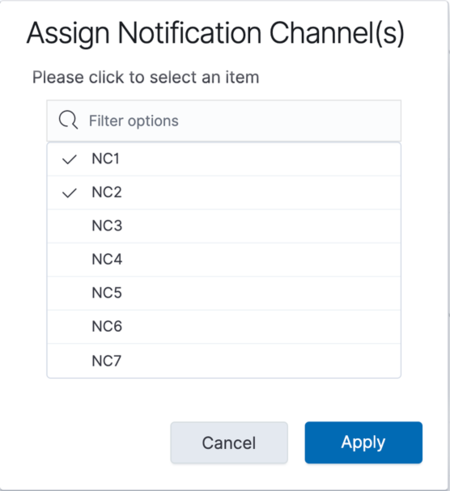Focus the Filter options search field

click(x=224, y=121)
